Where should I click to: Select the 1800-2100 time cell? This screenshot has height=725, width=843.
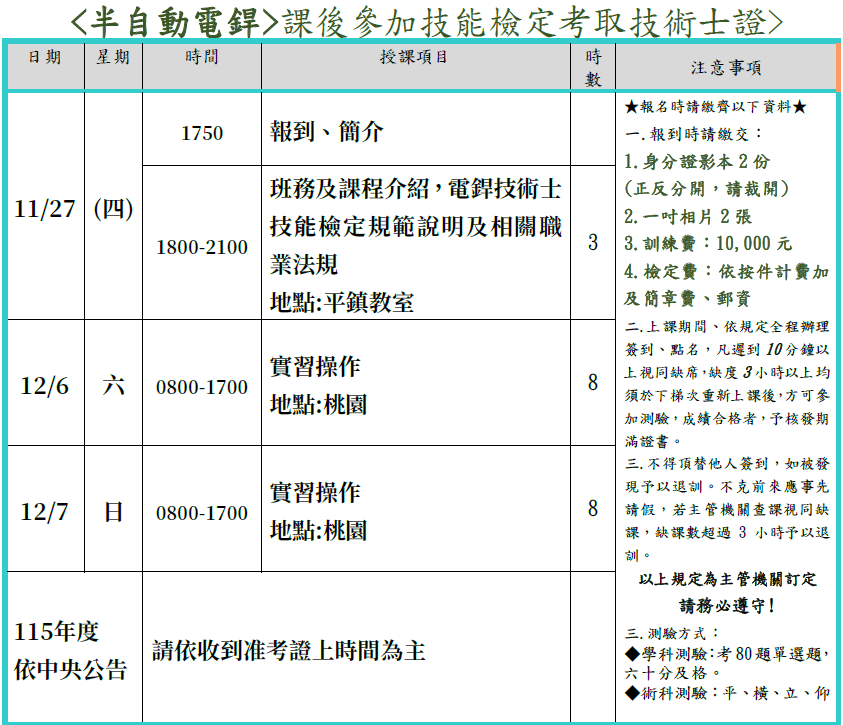(201, 247)
